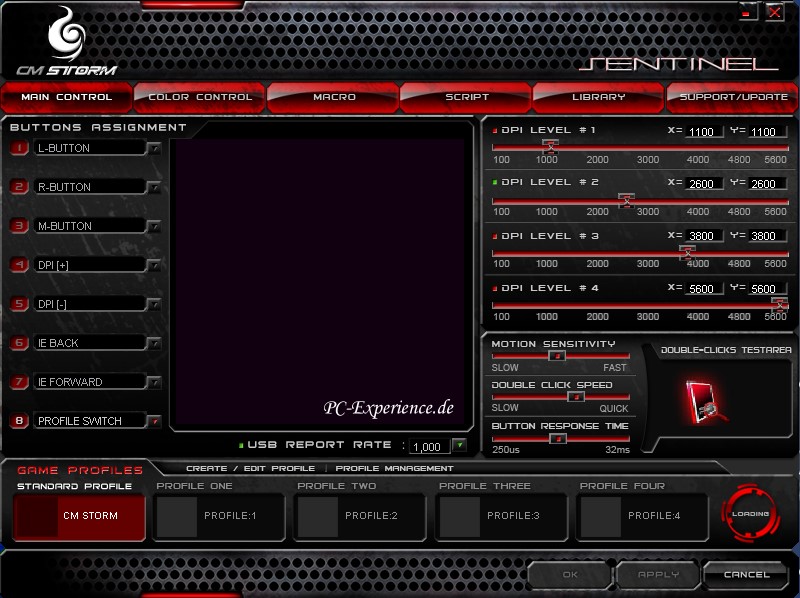Click the Profile Two color square
Viewport: 800px width, 598px height.
tap(318, 516)
